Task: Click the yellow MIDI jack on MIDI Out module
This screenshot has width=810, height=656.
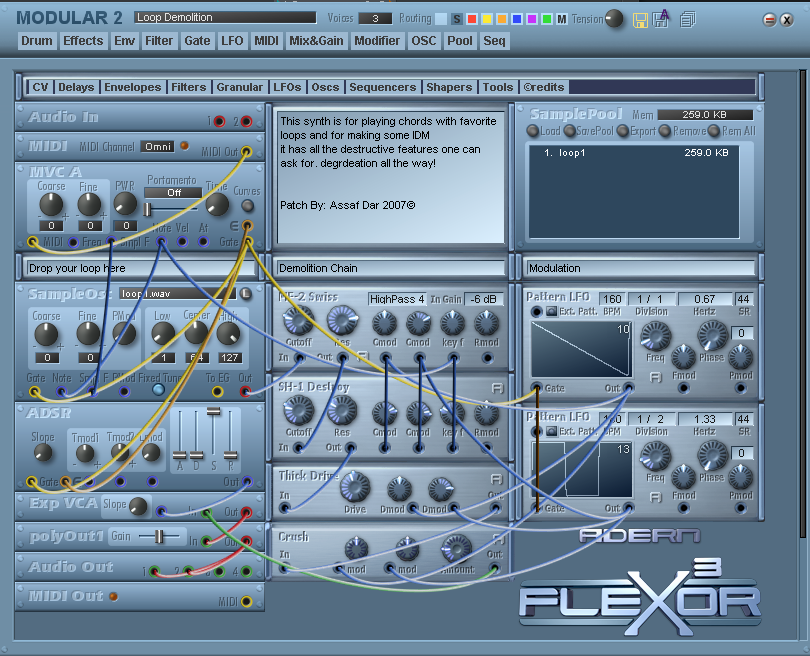Action: [246, 601]
